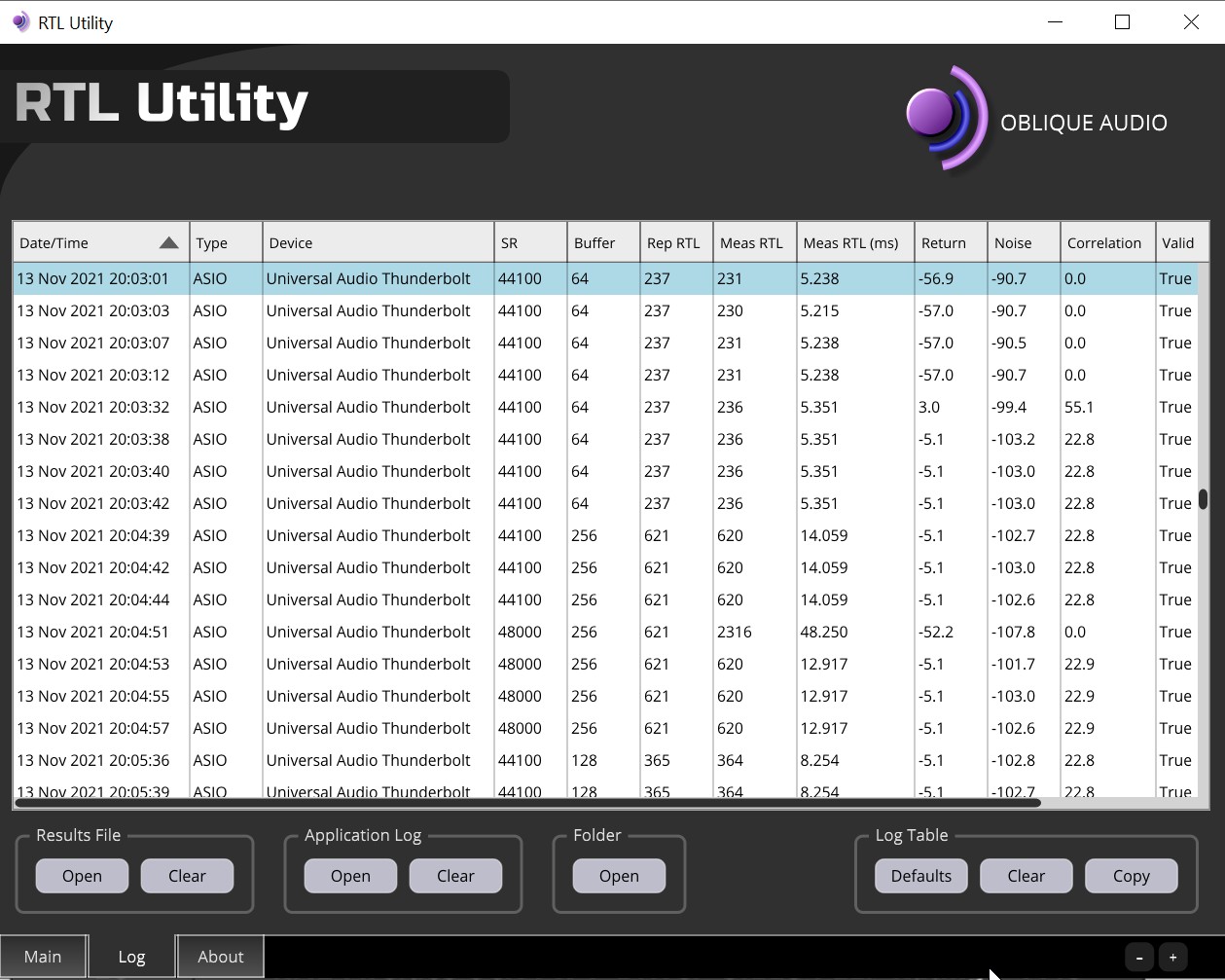Screen dimensions: 1225x980
Task: Sort by the Buffer column header
Action: coord(603,242)
